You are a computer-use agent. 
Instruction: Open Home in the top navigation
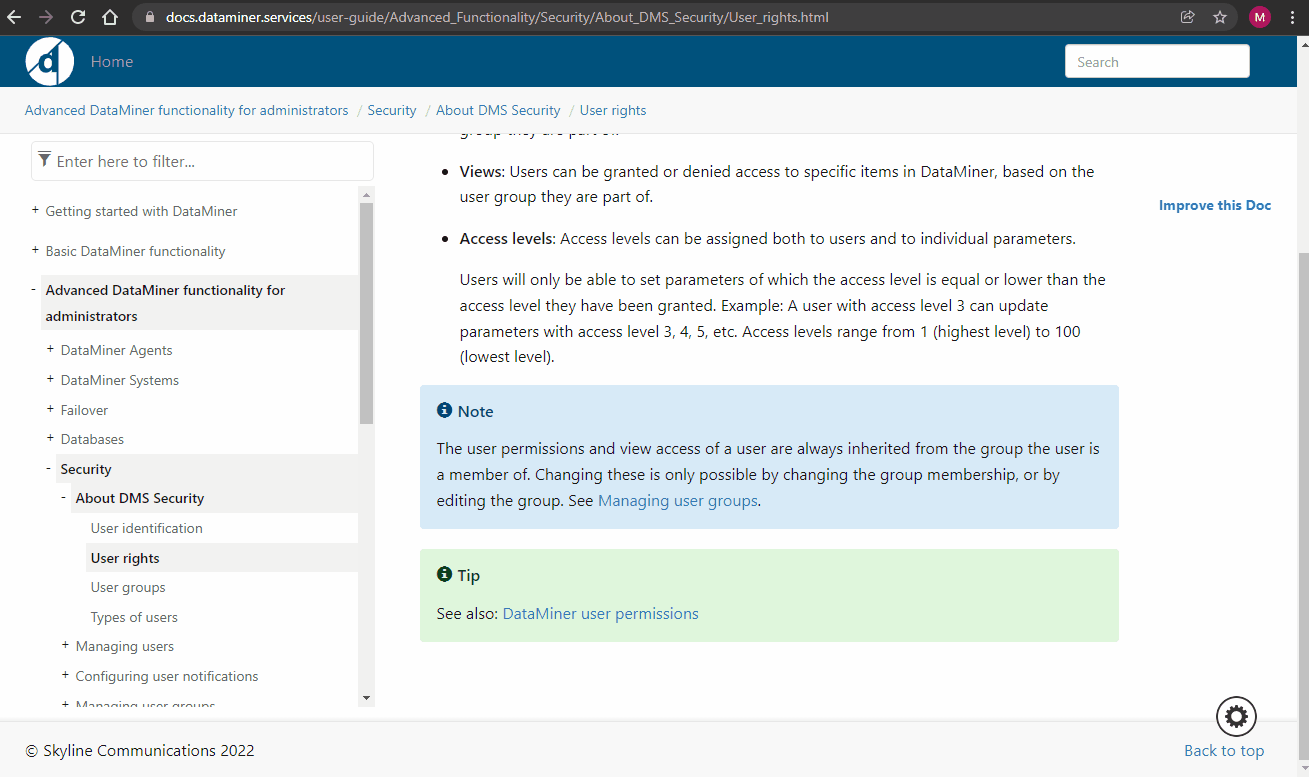pos(112,62)
